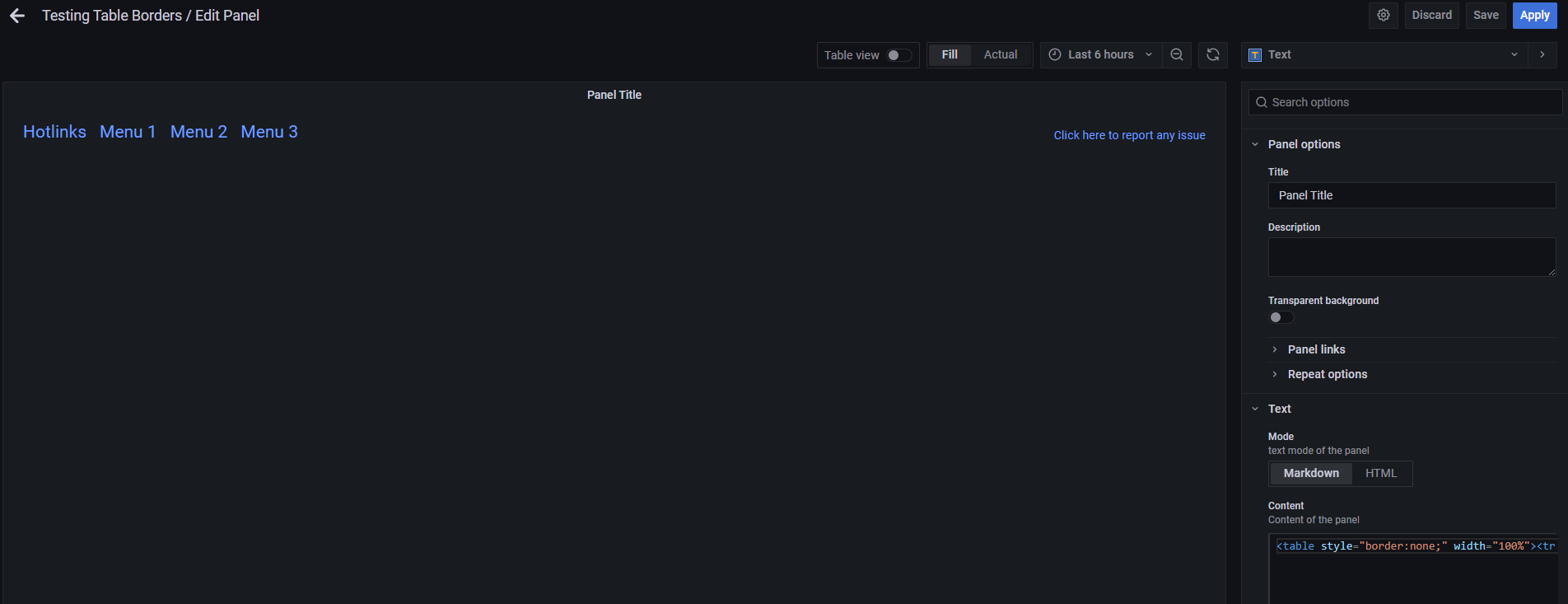Focus the Search options field
The width and height of the screenshot is (1568, 604).
pyautogui.click(x=1406, y=102)
